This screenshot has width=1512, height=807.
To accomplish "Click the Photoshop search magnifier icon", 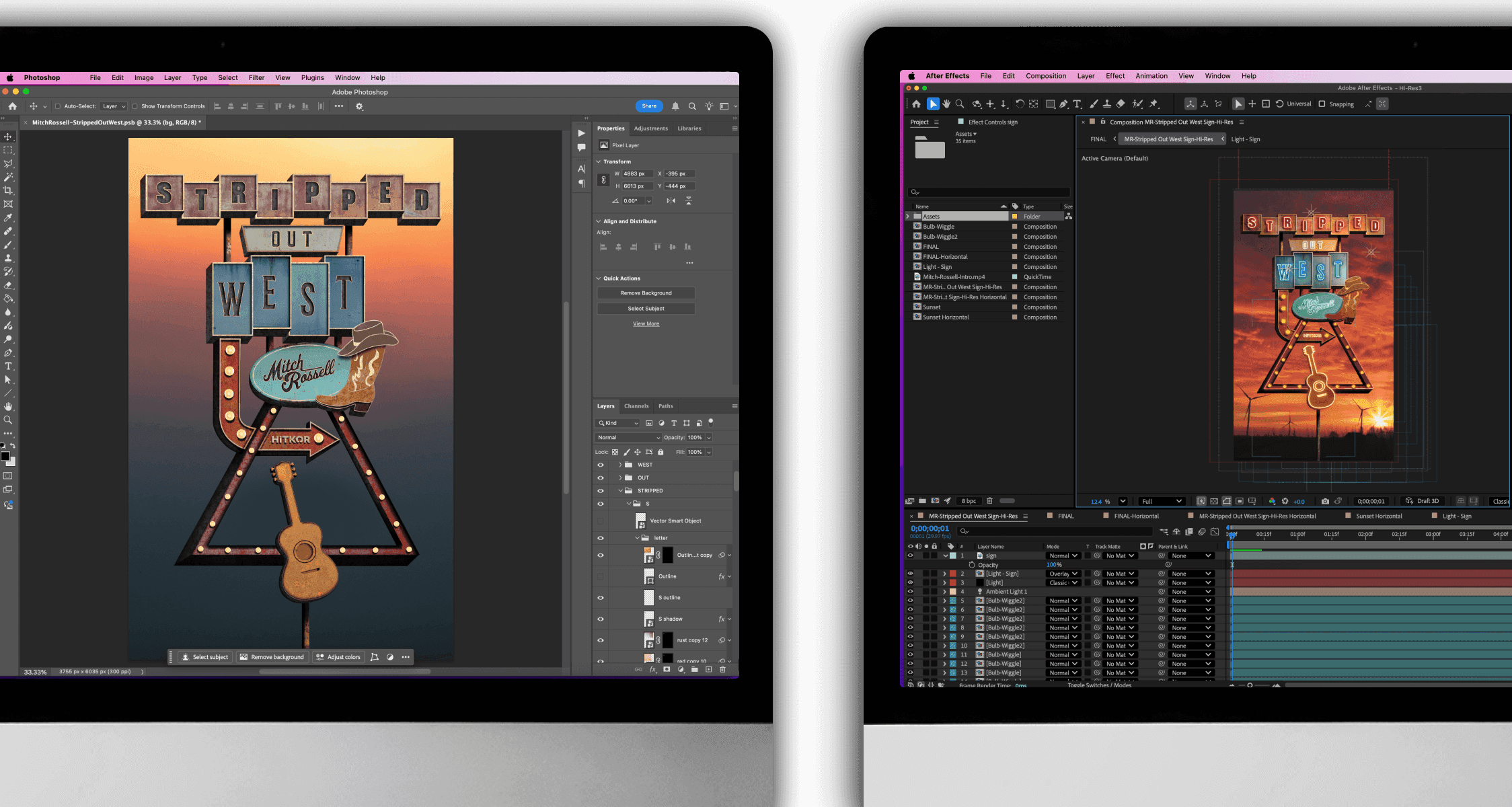I will pyautogui.click(x=692, y=106).
